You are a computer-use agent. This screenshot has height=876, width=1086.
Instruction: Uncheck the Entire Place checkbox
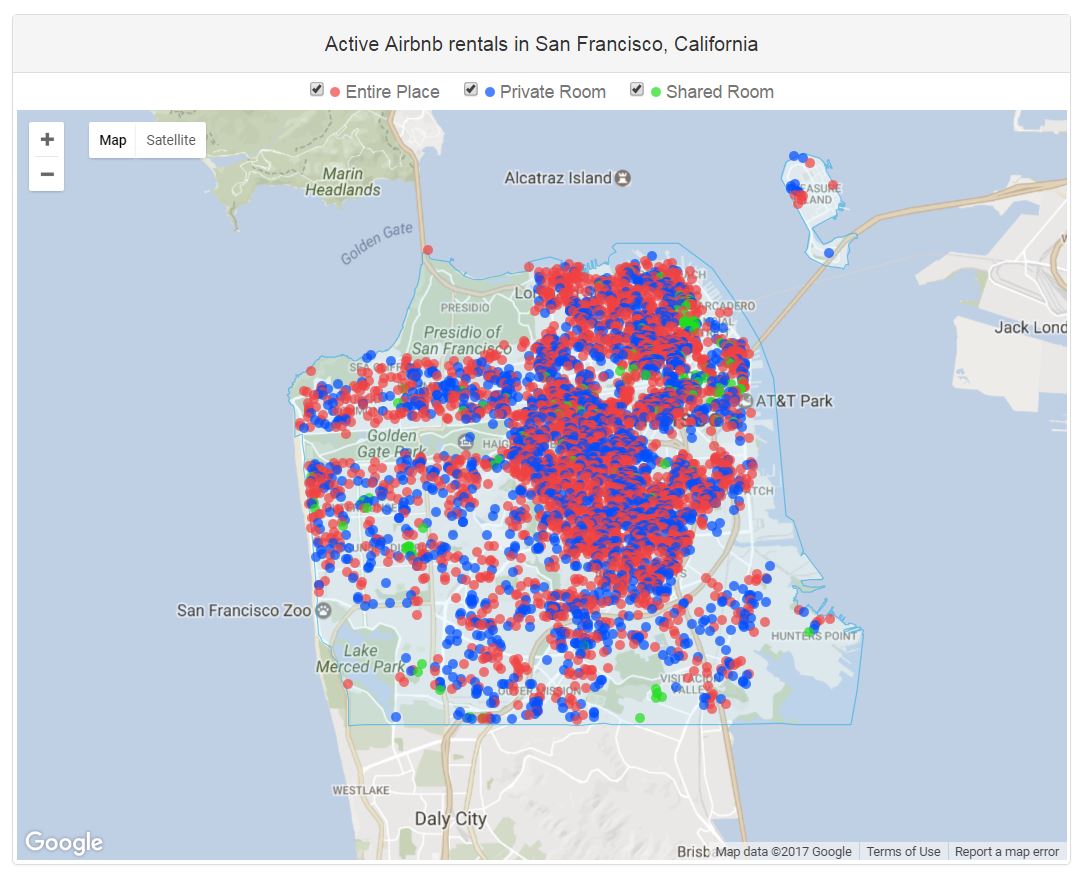[x=317, y=90]
